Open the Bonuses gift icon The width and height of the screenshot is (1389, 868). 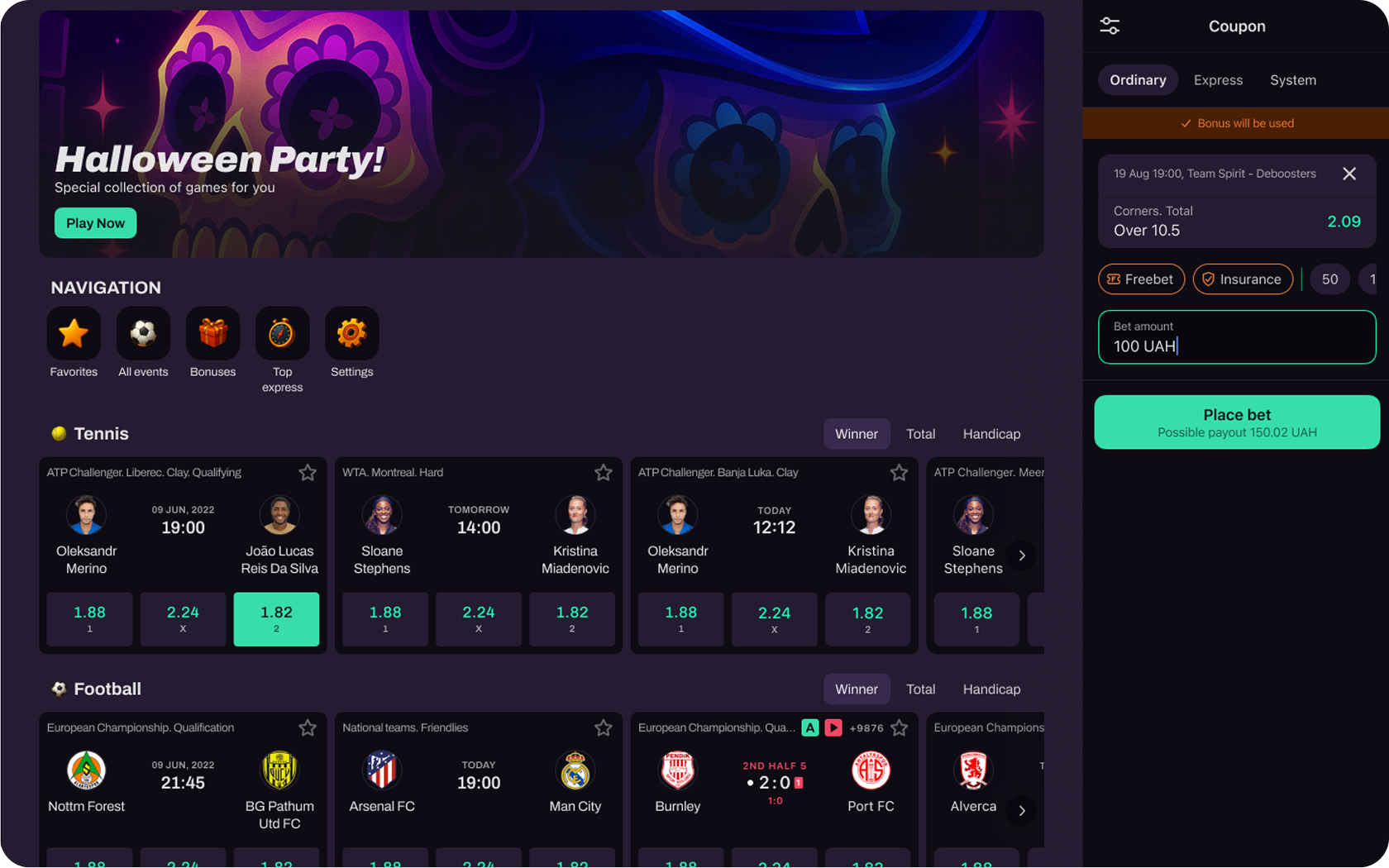pos(212,333)
